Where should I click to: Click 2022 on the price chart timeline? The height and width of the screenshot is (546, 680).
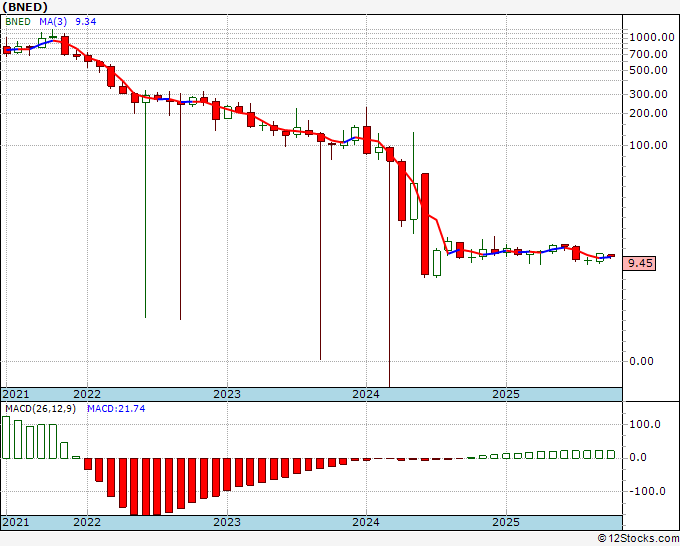click(87, 394)
